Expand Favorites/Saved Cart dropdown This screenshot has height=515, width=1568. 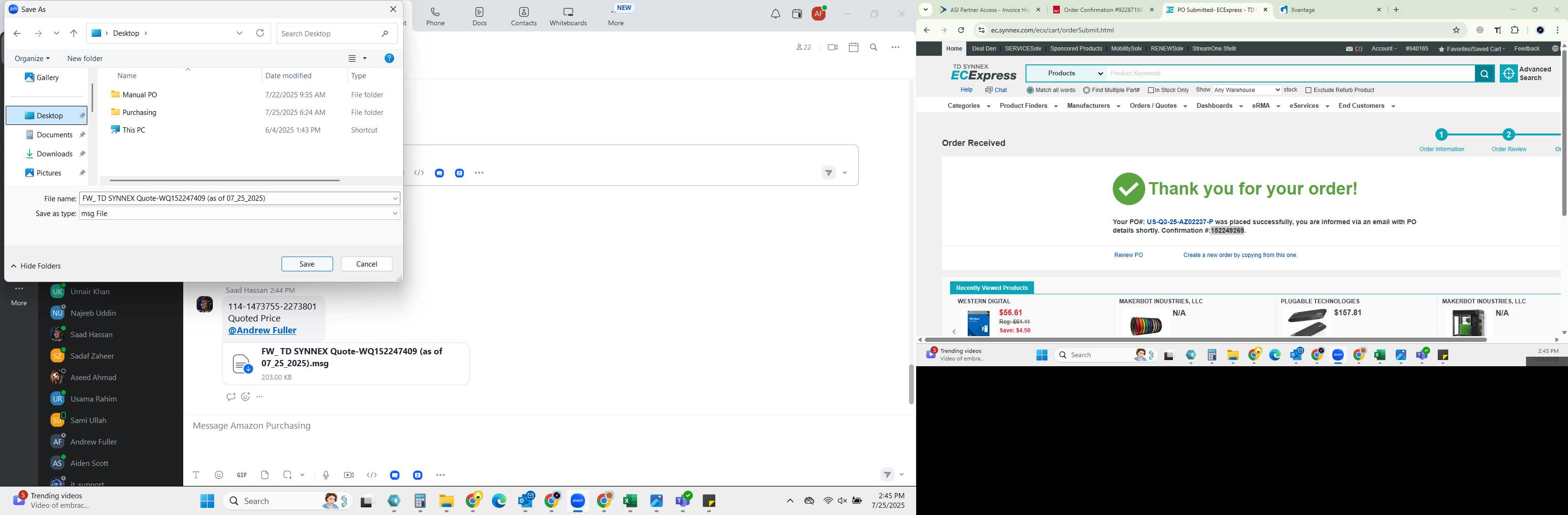click(x=1471, y=49)
